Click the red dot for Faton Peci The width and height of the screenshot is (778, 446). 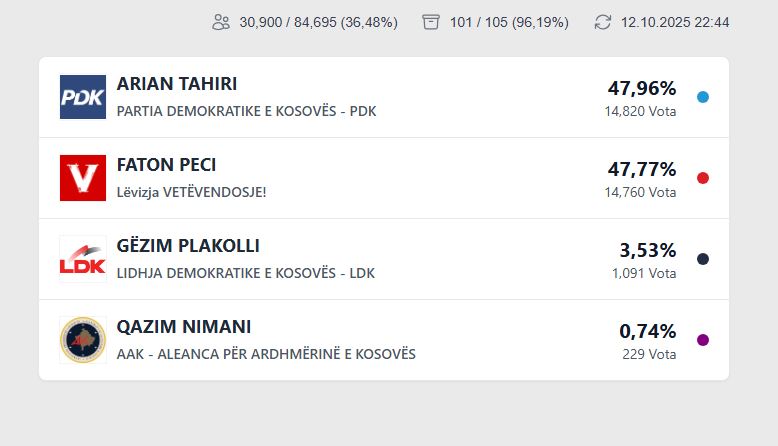pyautogui.click(x=703, y=178)
